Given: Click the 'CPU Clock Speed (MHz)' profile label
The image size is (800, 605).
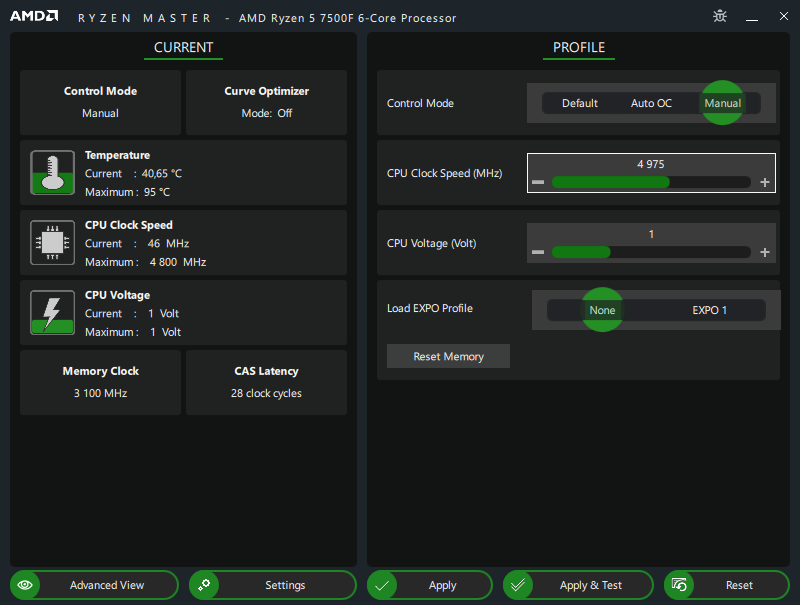Looking at the screenshot, I should [444, 173].
